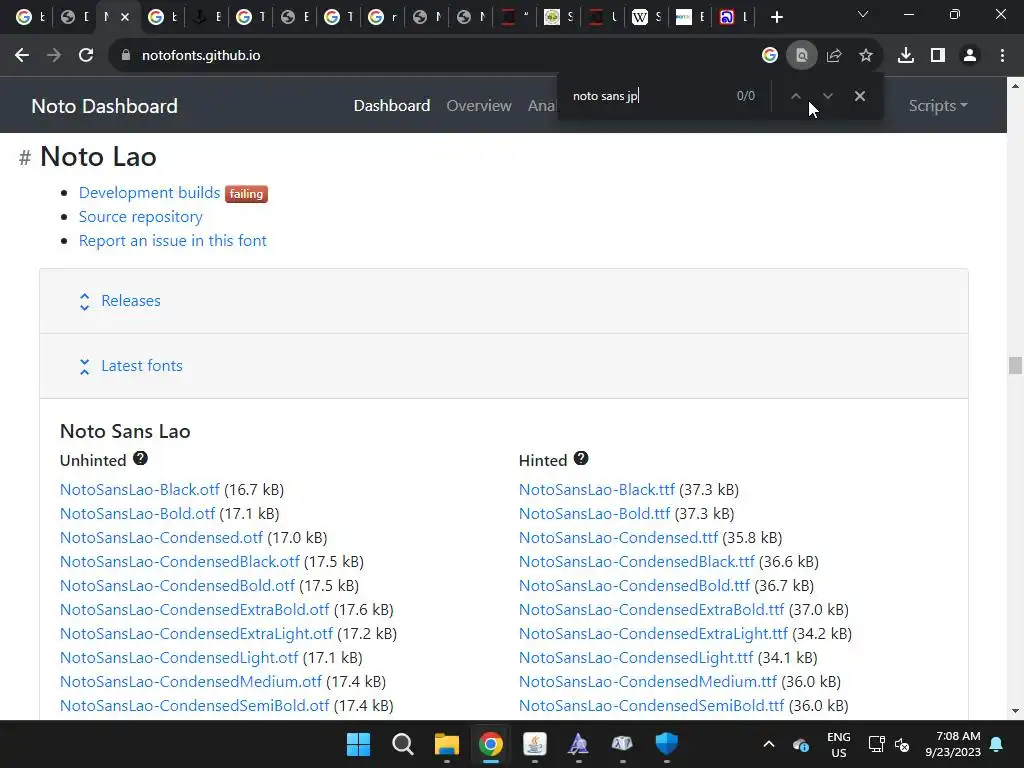
Task: Close the find bar
Action: [859, 96]
